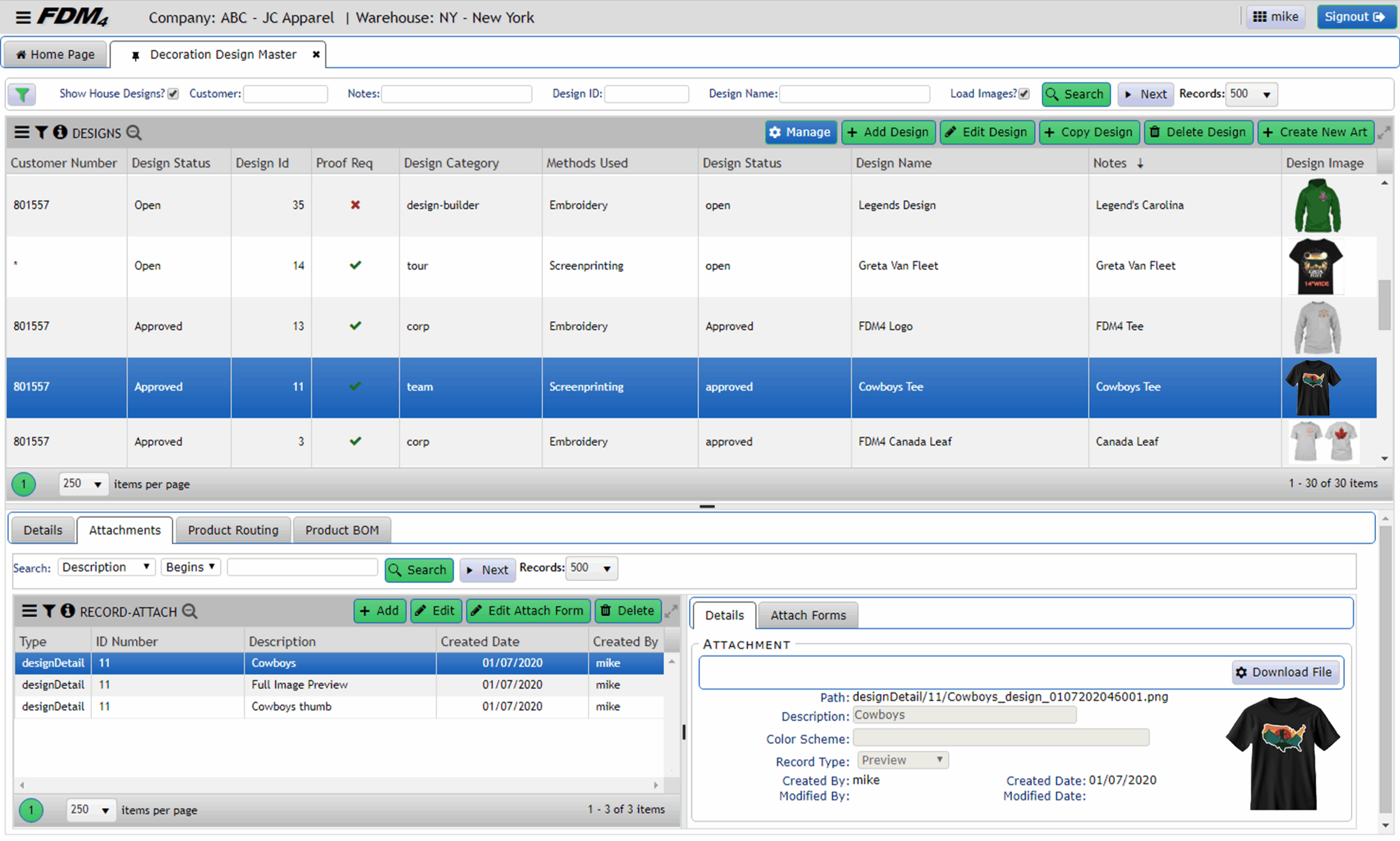Click the Download File button
Viewport: 1400px width, 841px height.
coord(1285,672)
